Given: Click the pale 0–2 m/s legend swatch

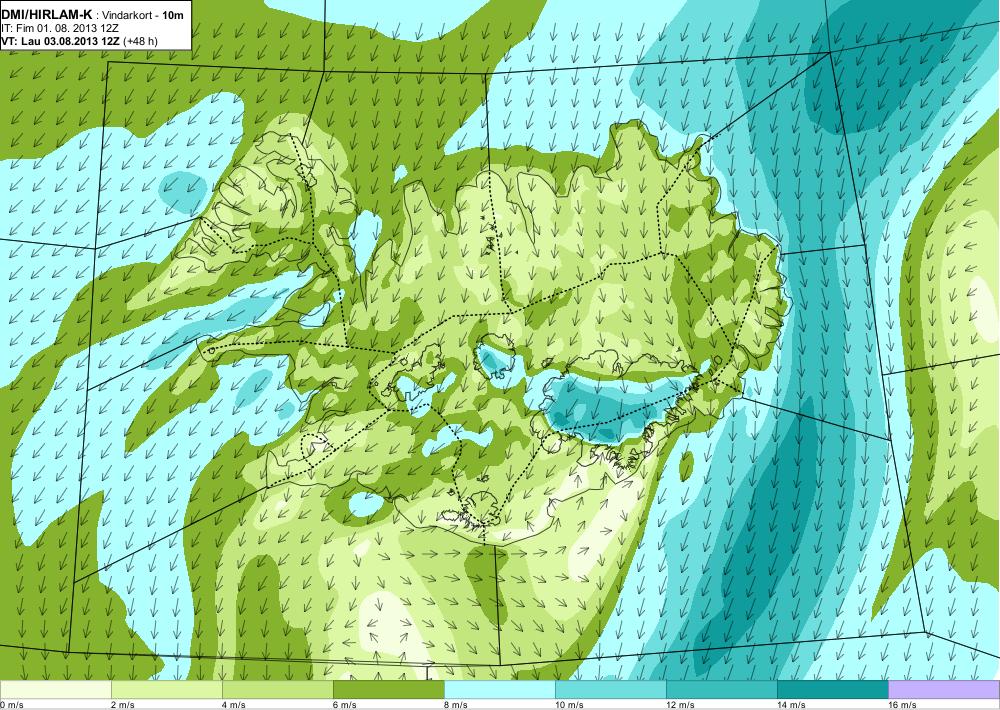Looking at the screenshot, I should point(55,690).
